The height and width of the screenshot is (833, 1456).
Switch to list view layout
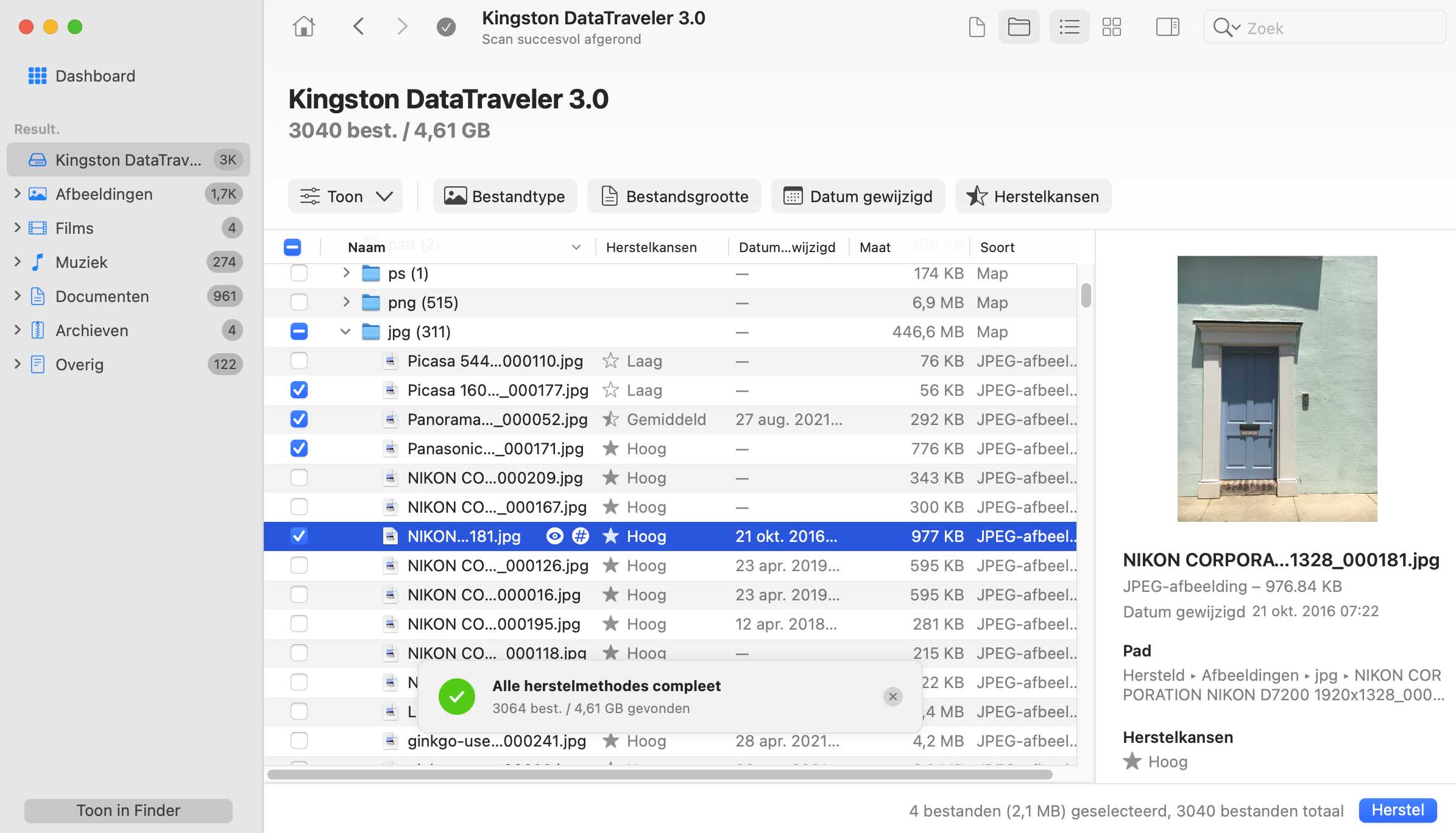point(1069,27)
